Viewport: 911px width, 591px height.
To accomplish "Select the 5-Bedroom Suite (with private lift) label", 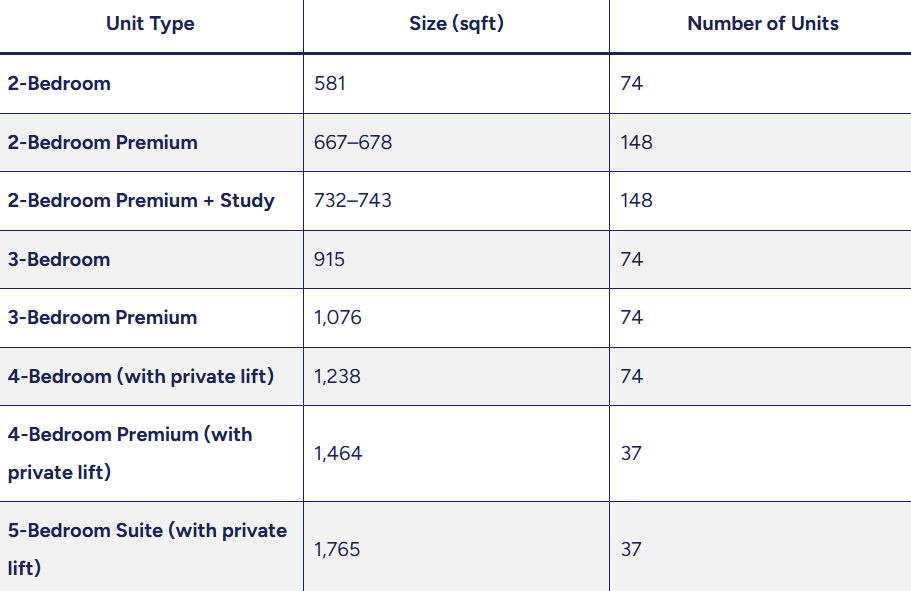I will click(x=147, y=549).
